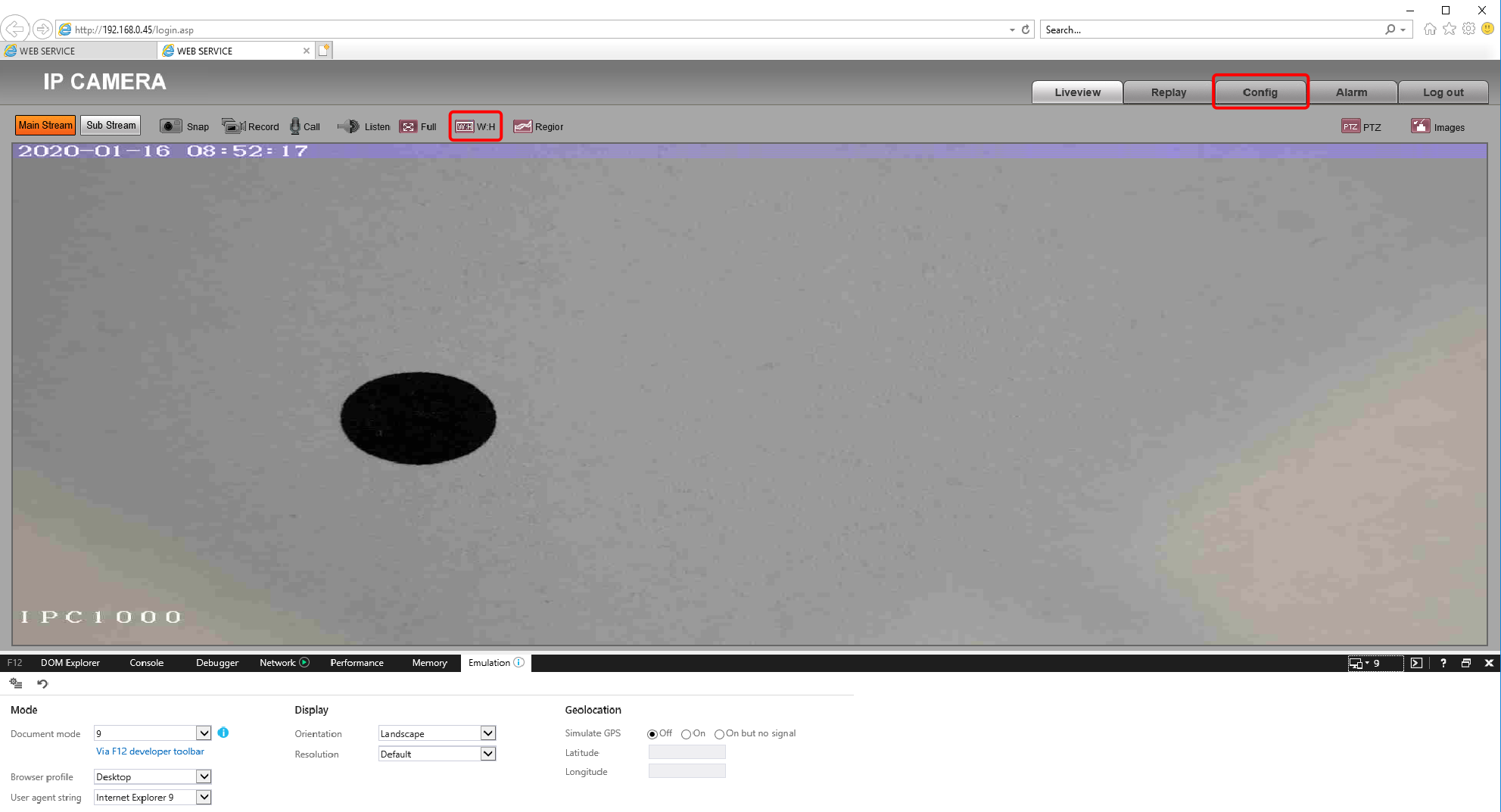Click the Log out button

pos(1443,92)
